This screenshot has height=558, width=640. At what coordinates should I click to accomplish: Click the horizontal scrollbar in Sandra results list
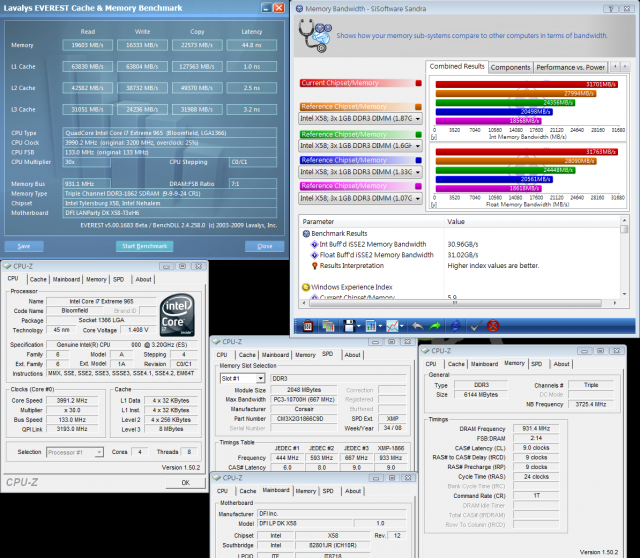click(x=455, y=303)
